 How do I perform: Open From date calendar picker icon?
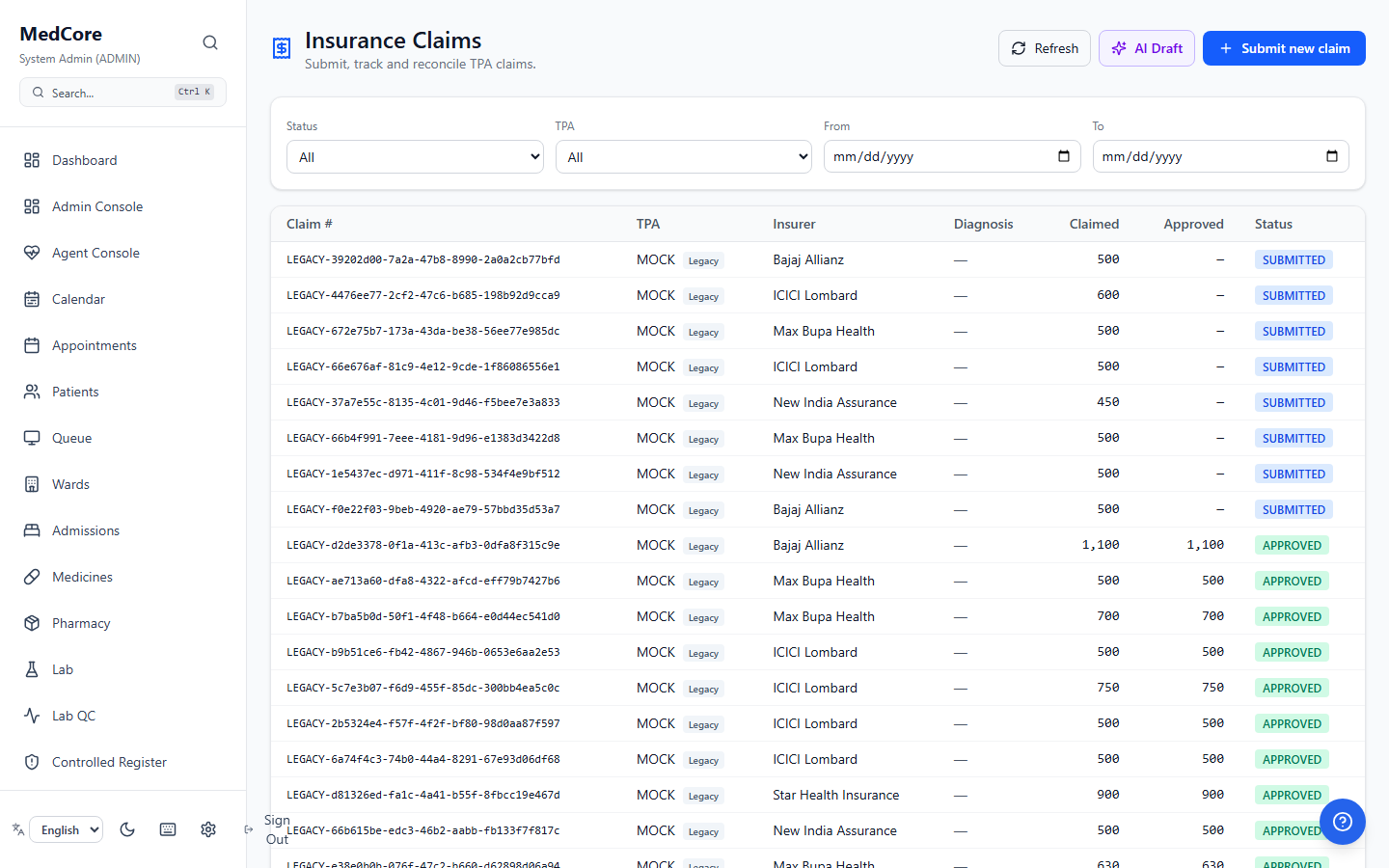pyautogui.click(x=1064, y=156)
